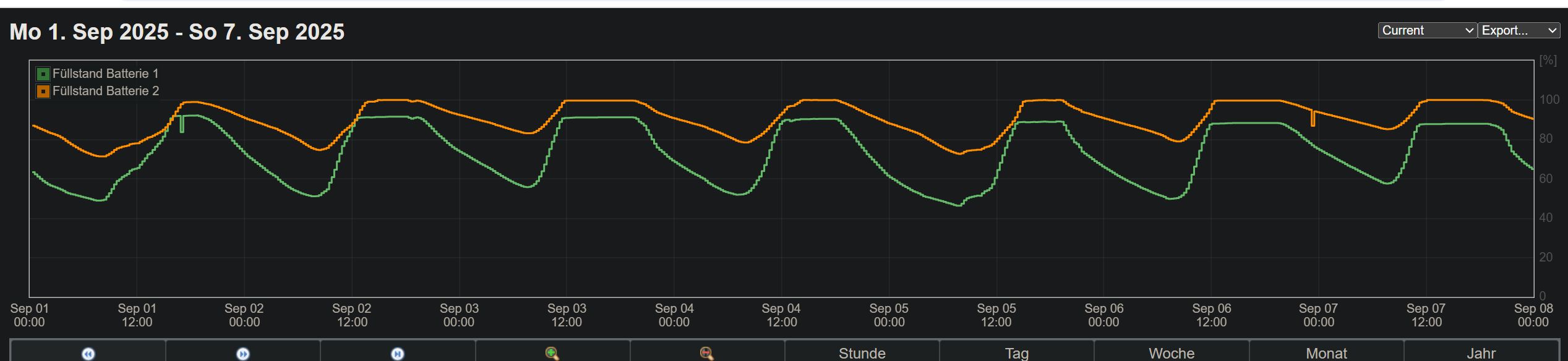The width and height of the screenshot is (1568, 361).
Task: Click the green dip after Sep 01 12:00
Action: tap(182, 124)
